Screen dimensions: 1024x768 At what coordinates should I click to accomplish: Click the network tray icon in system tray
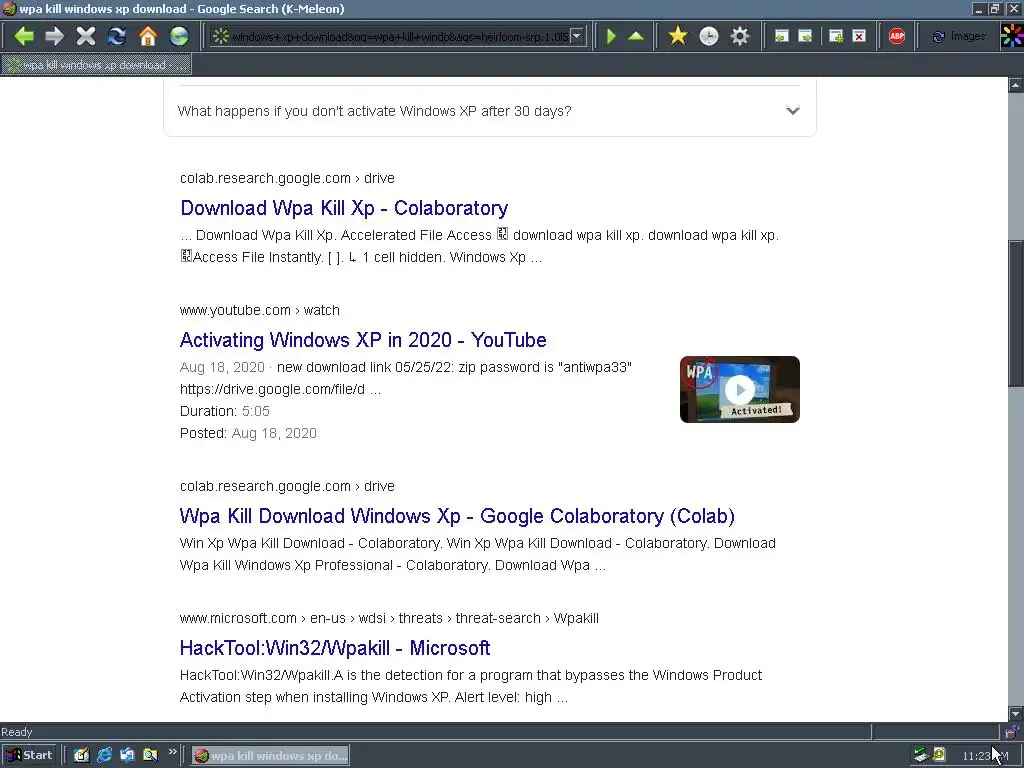click(x=921, y=755)
